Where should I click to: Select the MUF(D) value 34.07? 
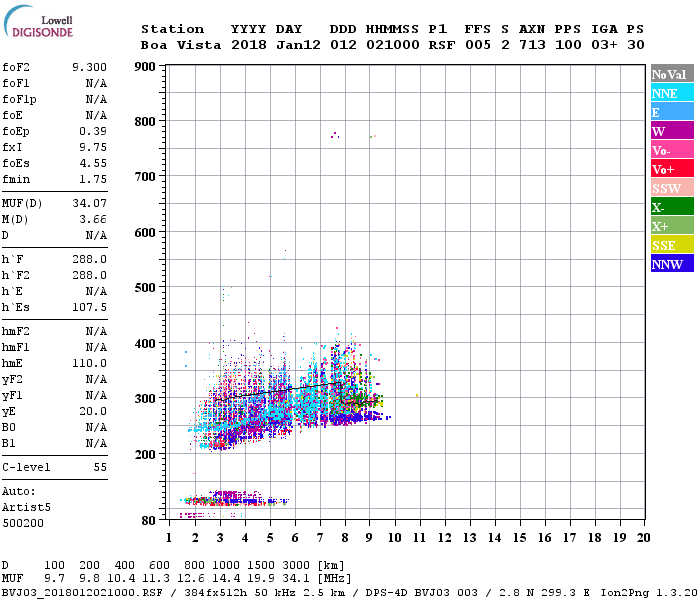[x=89, y=204]
